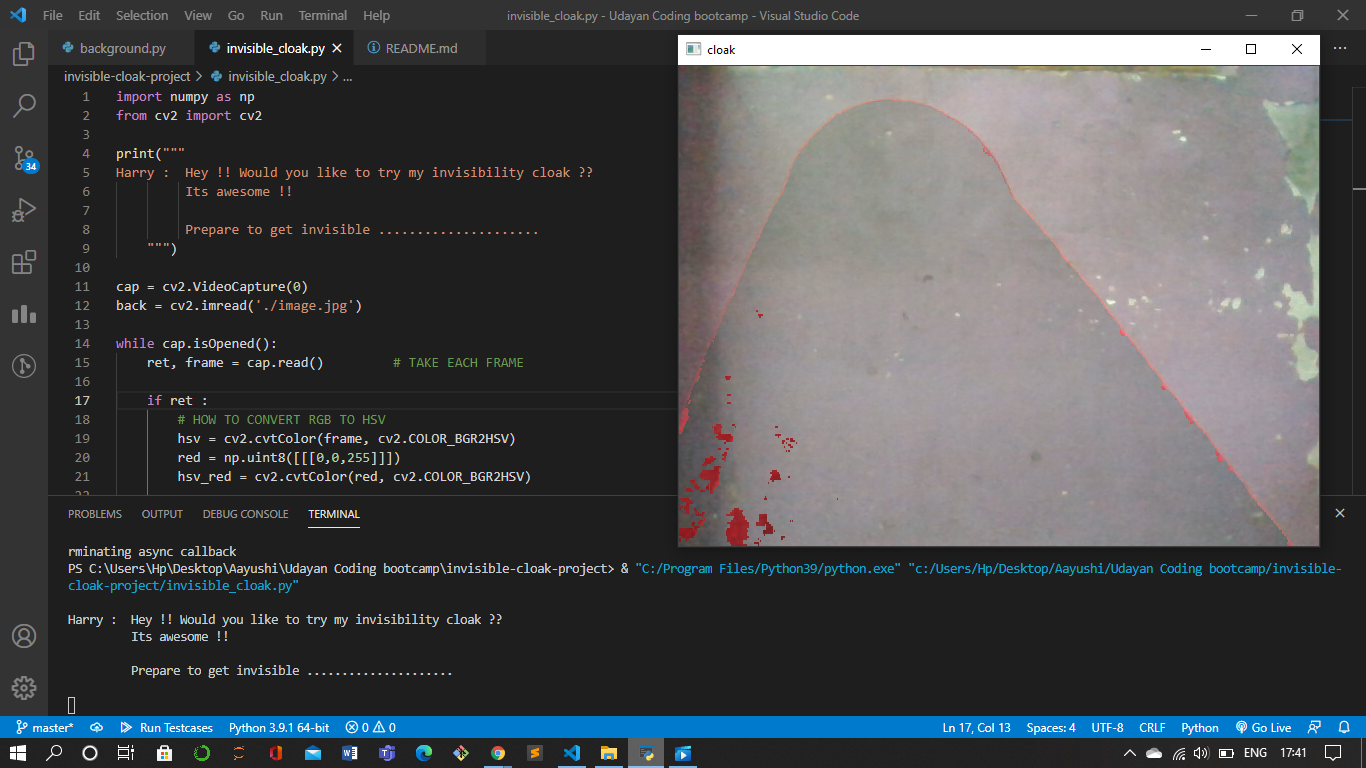
Task: Open the Manage gear menu
Action: tap(24, 688)
